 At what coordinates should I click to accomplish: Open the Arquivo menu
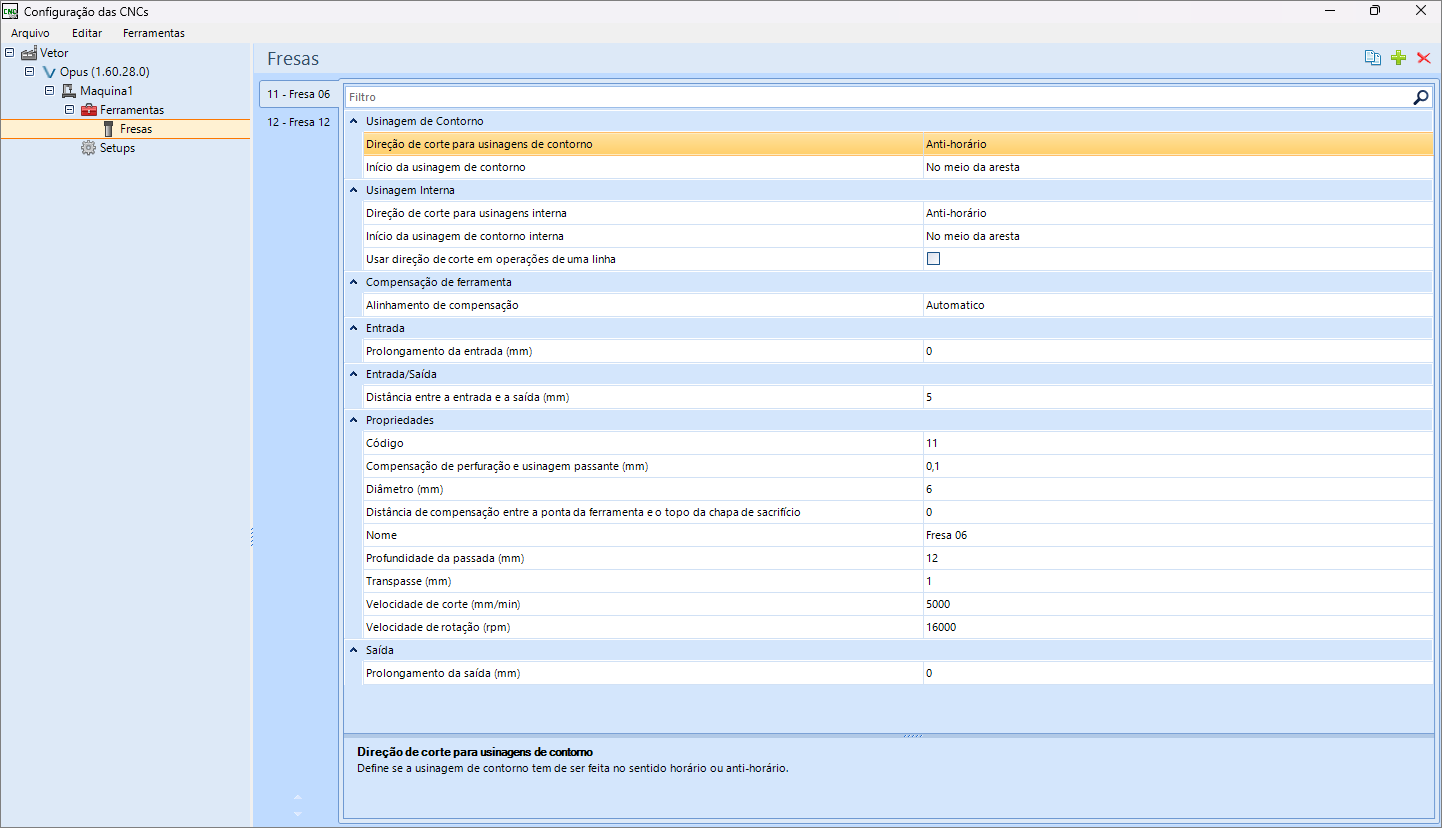(x=30, y=33)
